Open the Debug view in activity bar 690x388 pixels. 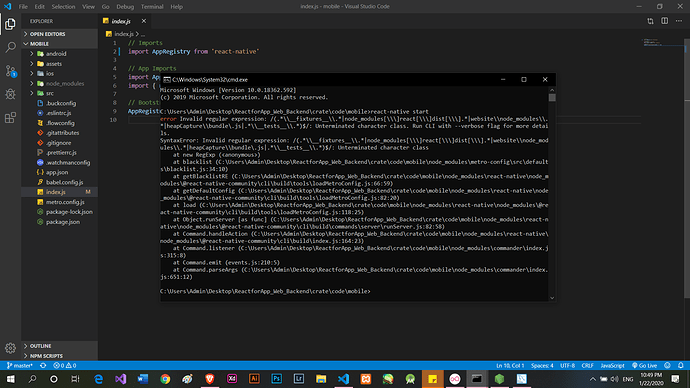pyautogui.click(x=10, y=94)
